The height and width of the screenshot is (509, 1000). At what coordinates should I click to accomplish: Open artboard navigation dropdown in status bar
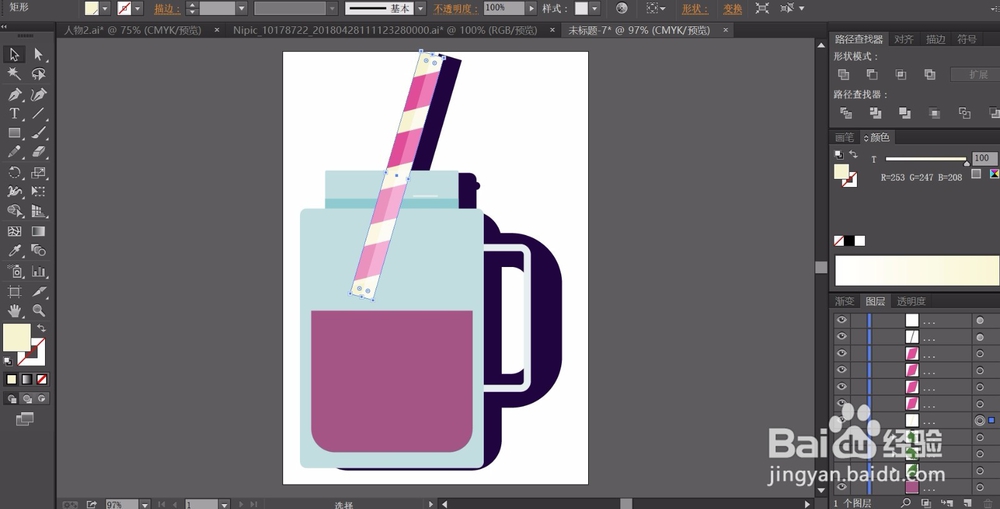tap(224, 505)
